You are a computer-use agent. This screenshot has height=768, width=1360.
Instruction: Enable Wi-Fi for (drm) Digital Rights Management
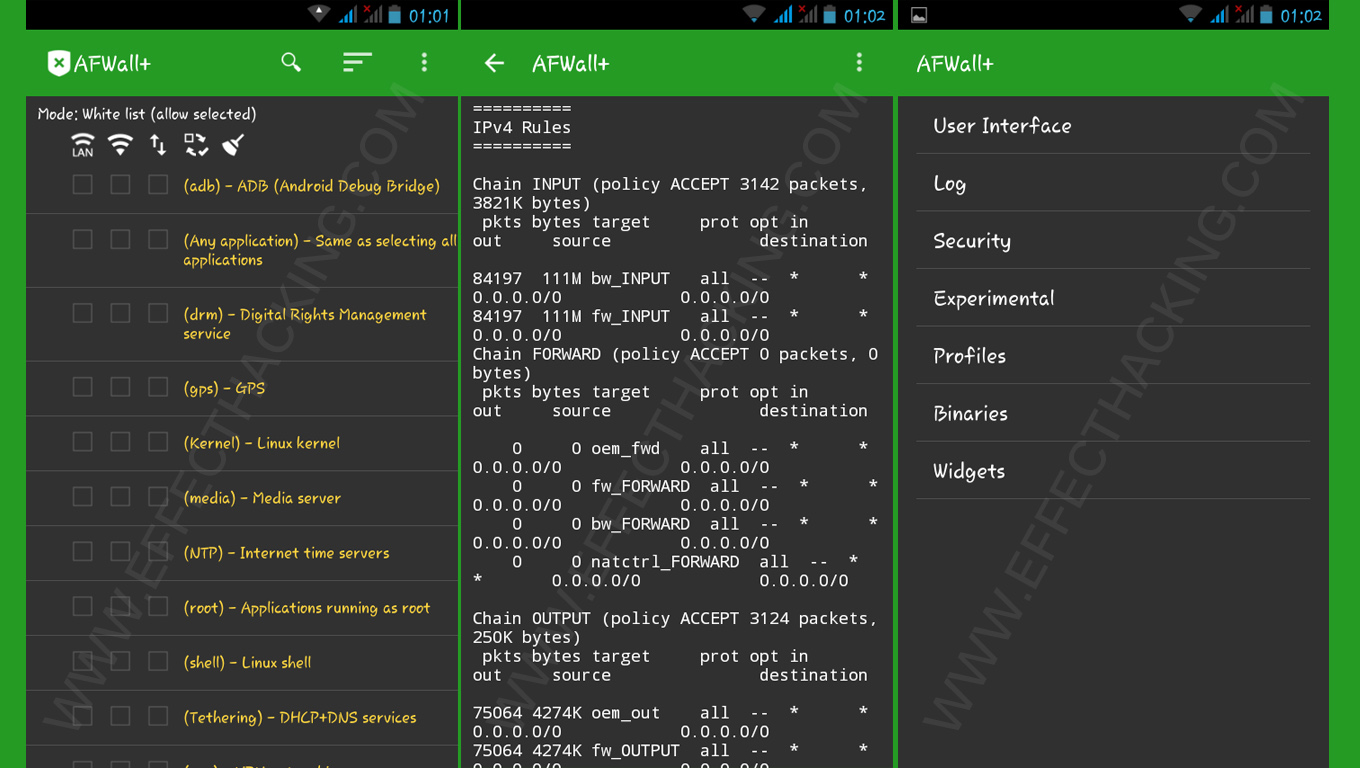coord(120,314)
